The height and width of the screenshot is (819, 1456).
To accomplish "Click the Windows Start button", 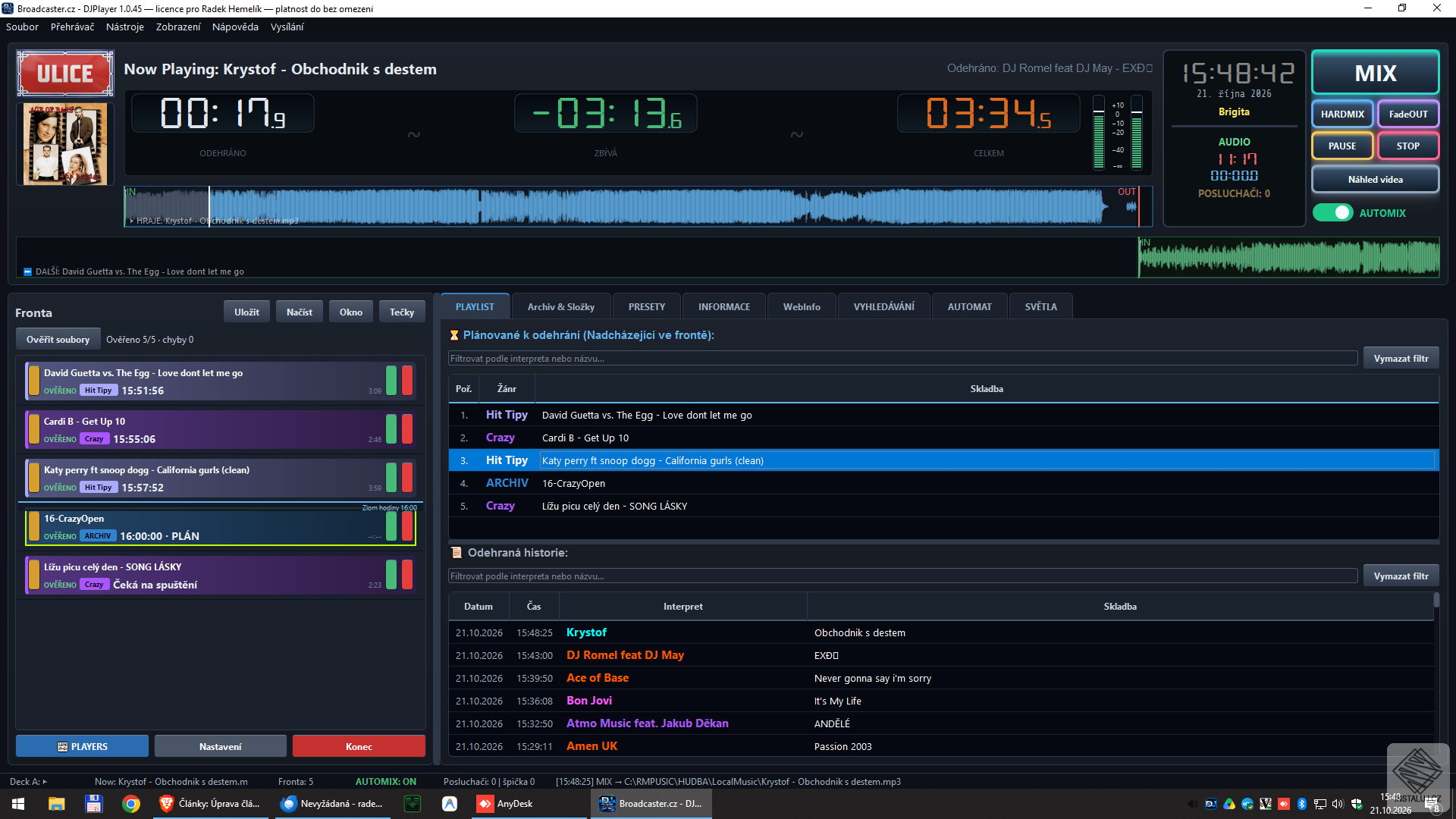I will tap(18, 804).
